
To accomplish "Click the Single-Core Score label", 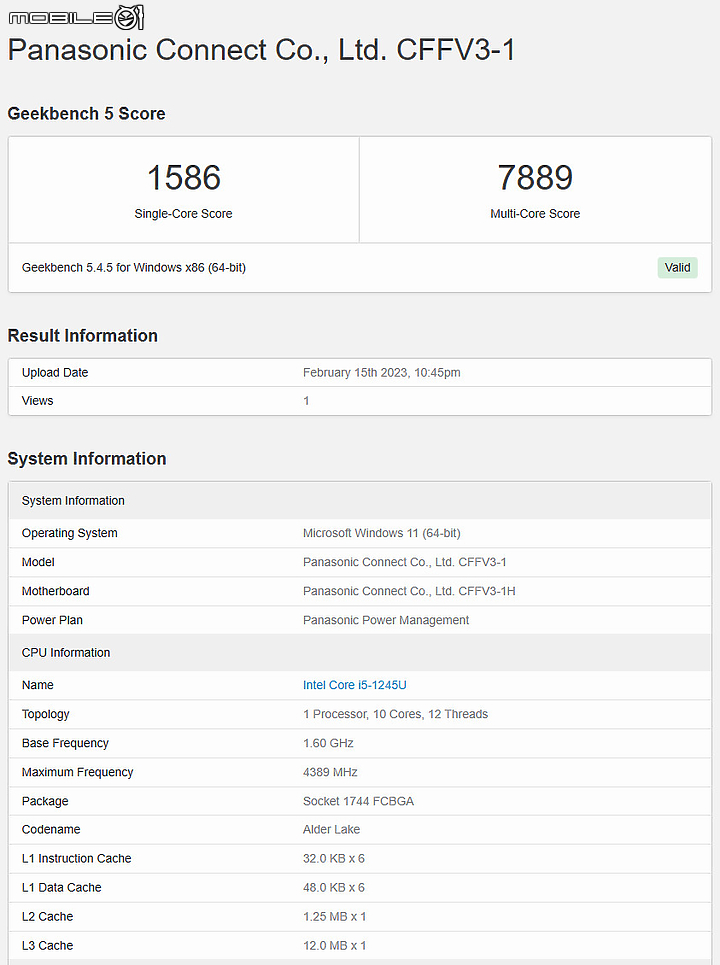I will tap(183, 214).
